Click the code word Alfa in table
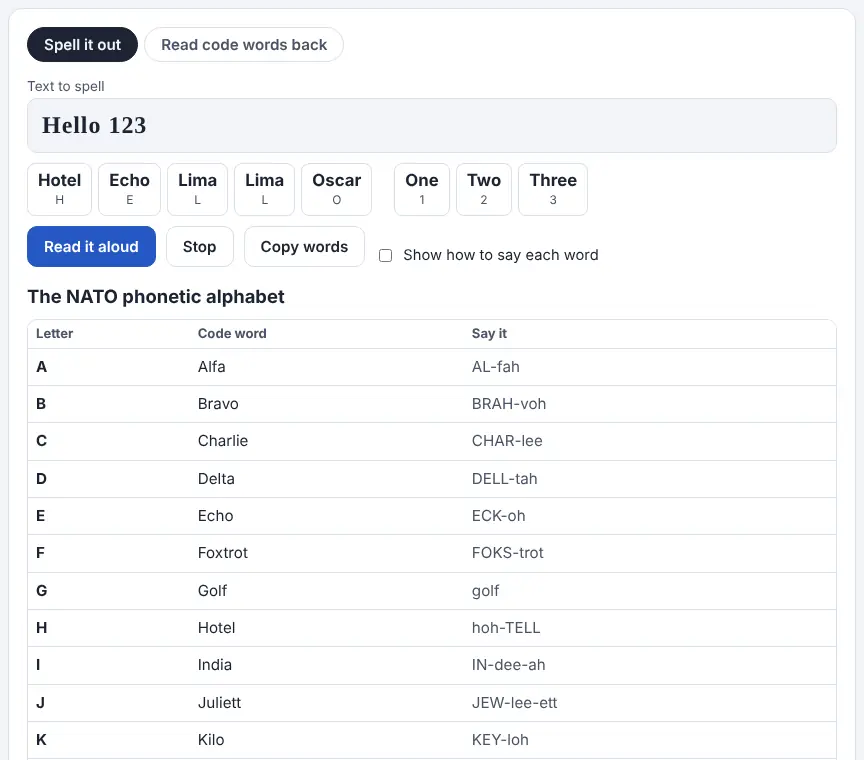This screenshot has width=864, height=760. 212,366
